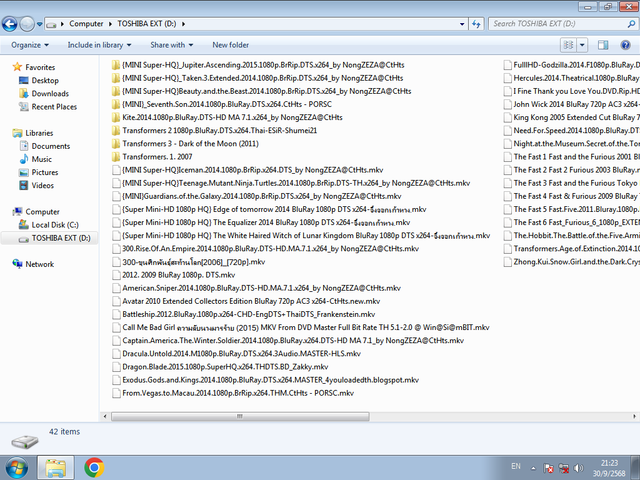Viewport: 640px width, 480px height.
Task: Select TOSHIBA EXT (D:) in navigation pane
Action: [61, 238]
